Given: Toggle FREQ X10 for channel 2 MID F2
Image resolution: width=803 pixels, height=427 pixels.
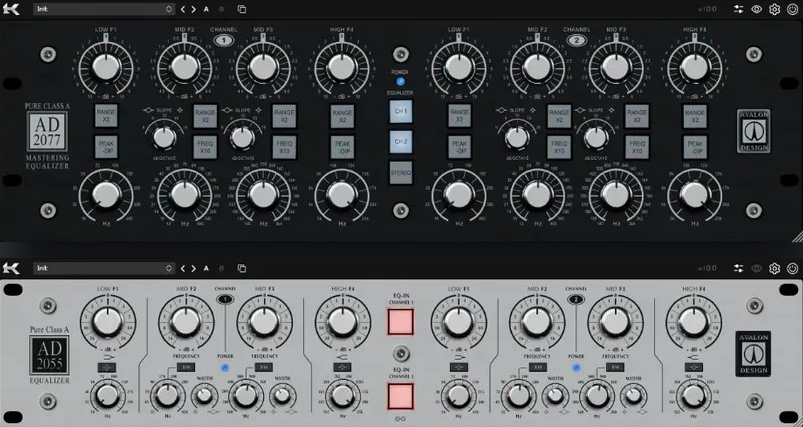Looking at the screenshot, I should (559, 147).
